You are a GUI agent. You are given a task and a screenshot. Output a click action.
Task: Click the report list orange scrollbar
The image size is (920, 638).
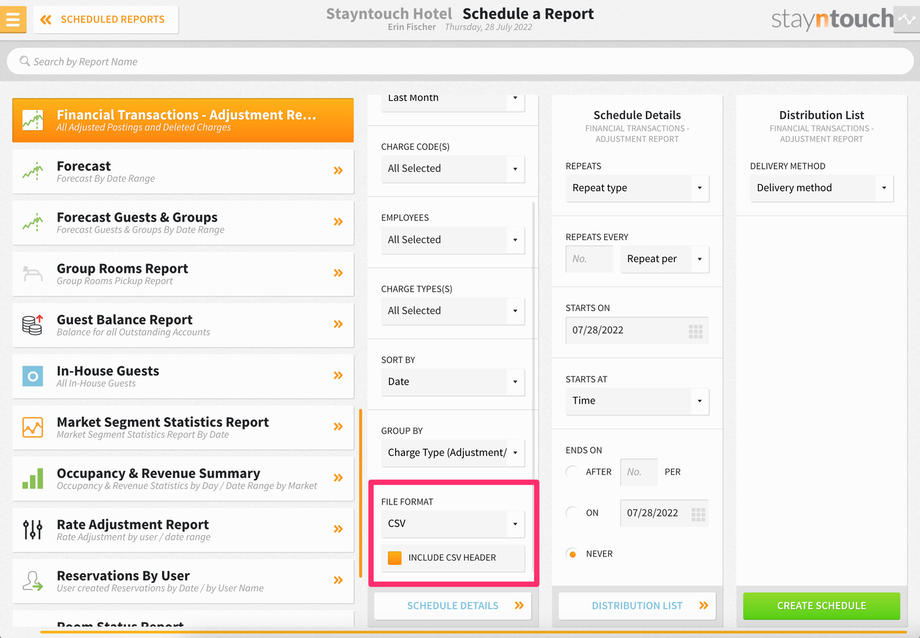(x=360, y=494)
